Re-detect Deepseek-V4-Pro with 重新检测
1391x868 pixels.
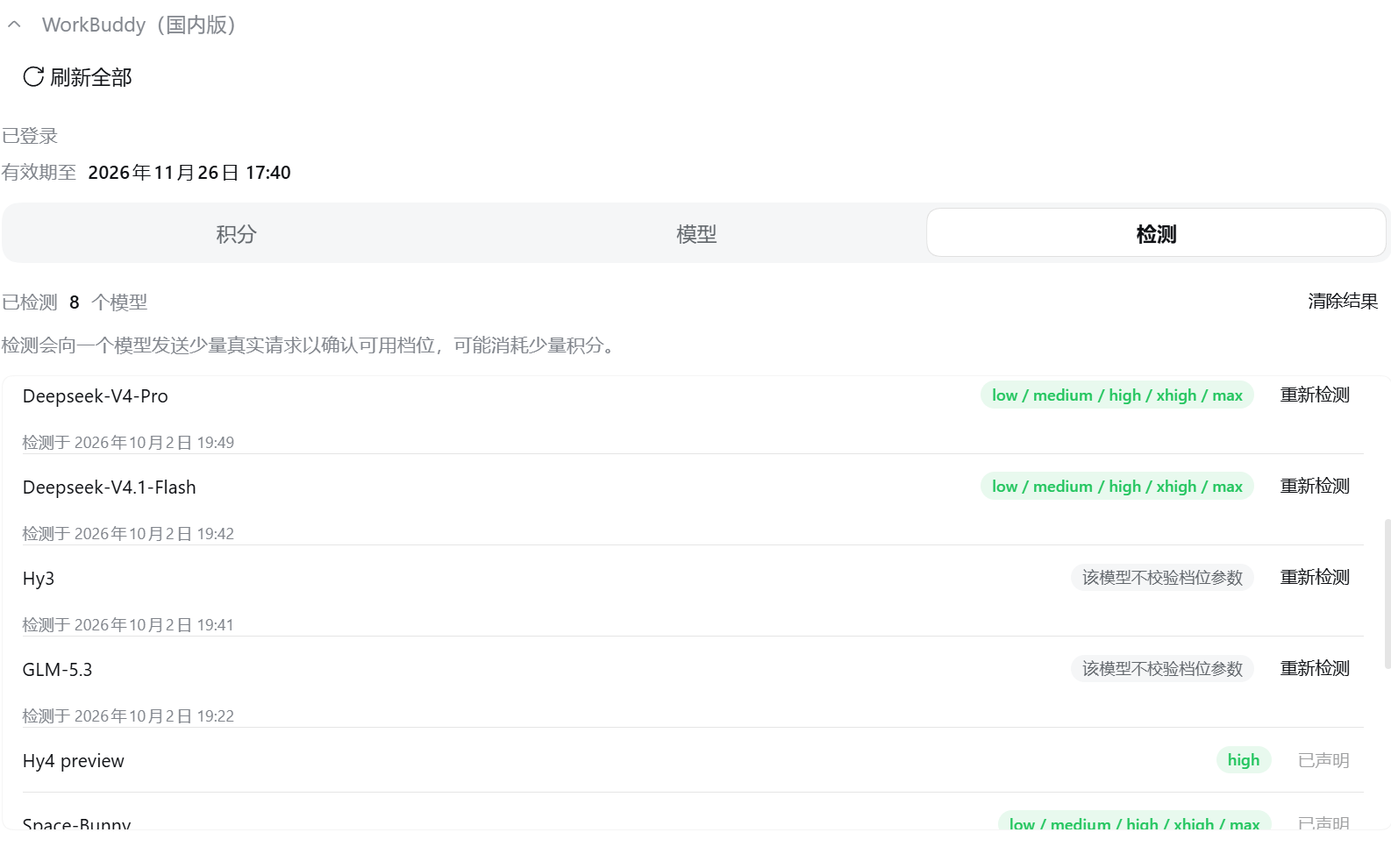1315,395
